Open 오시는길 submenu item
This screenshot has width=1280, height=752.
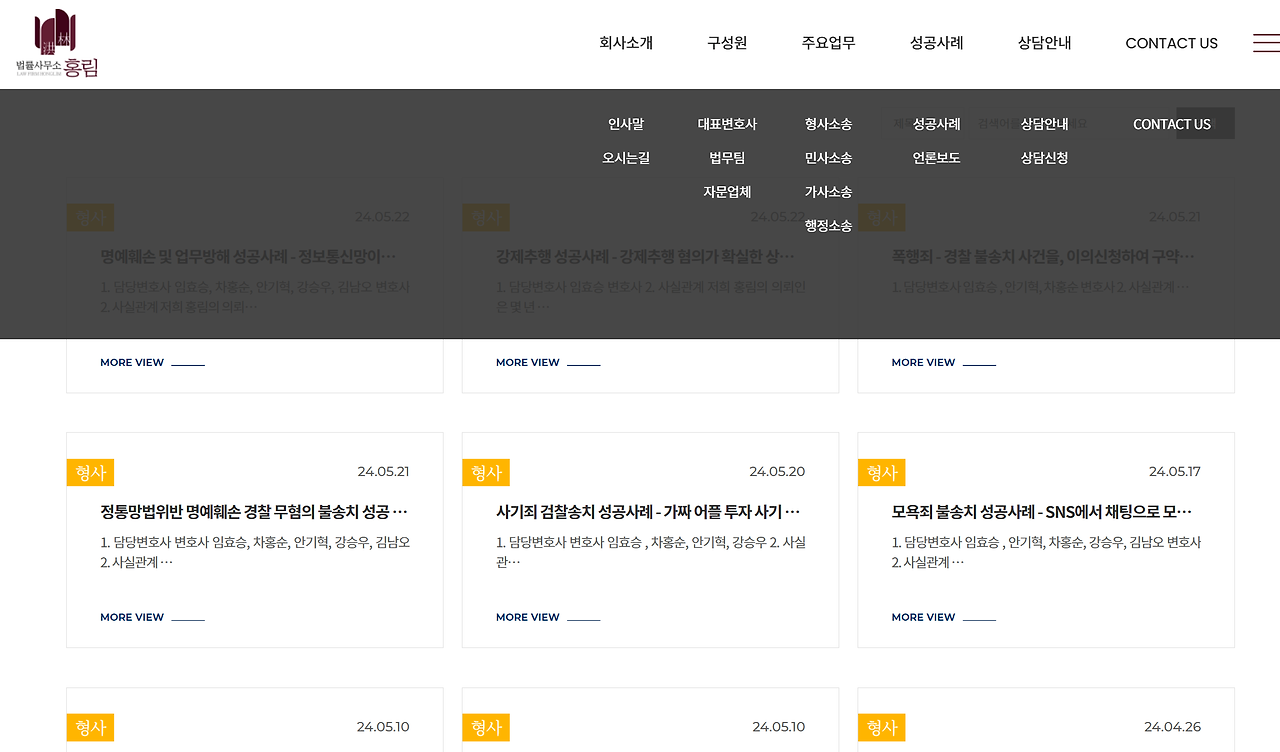(626, 158)
